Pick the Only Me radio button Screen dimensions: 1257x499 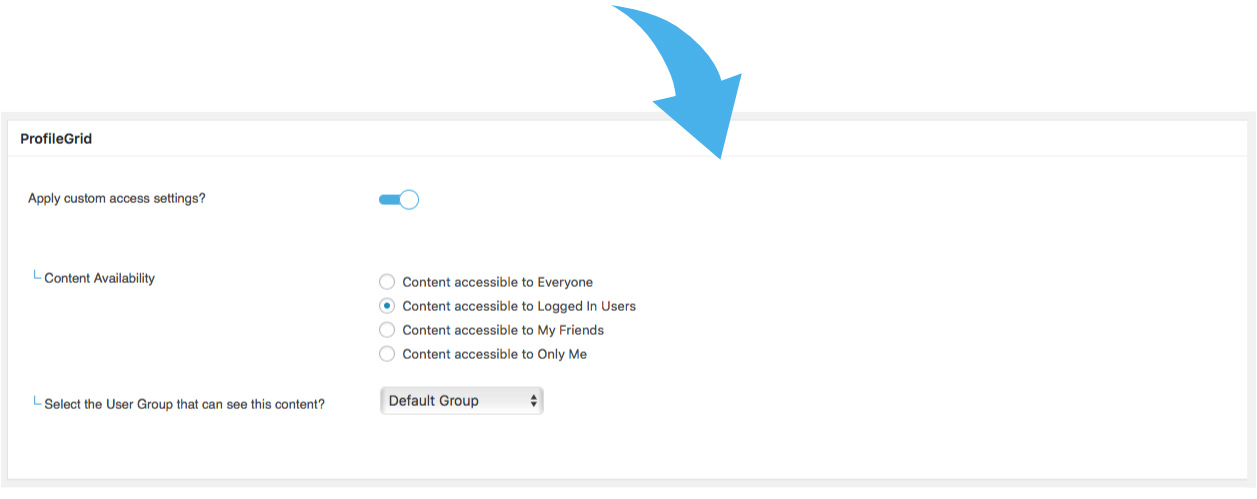click(x=387, y=354)
